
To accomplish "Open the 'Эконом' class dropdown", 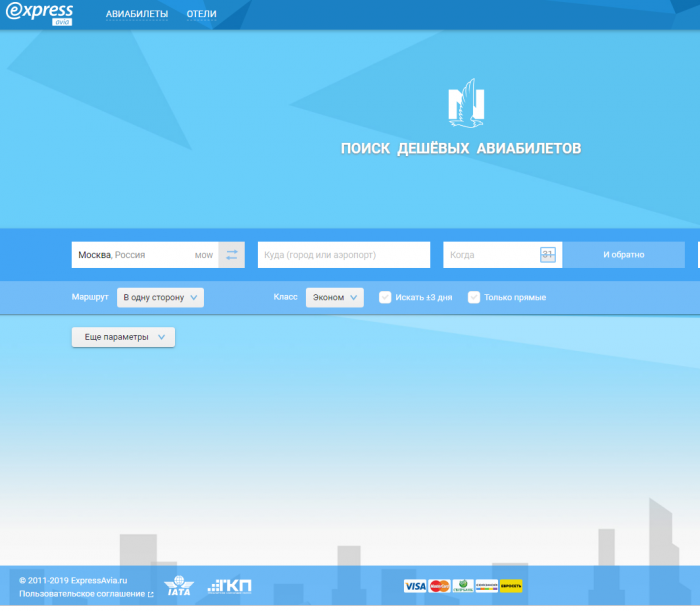I will 334,297.
